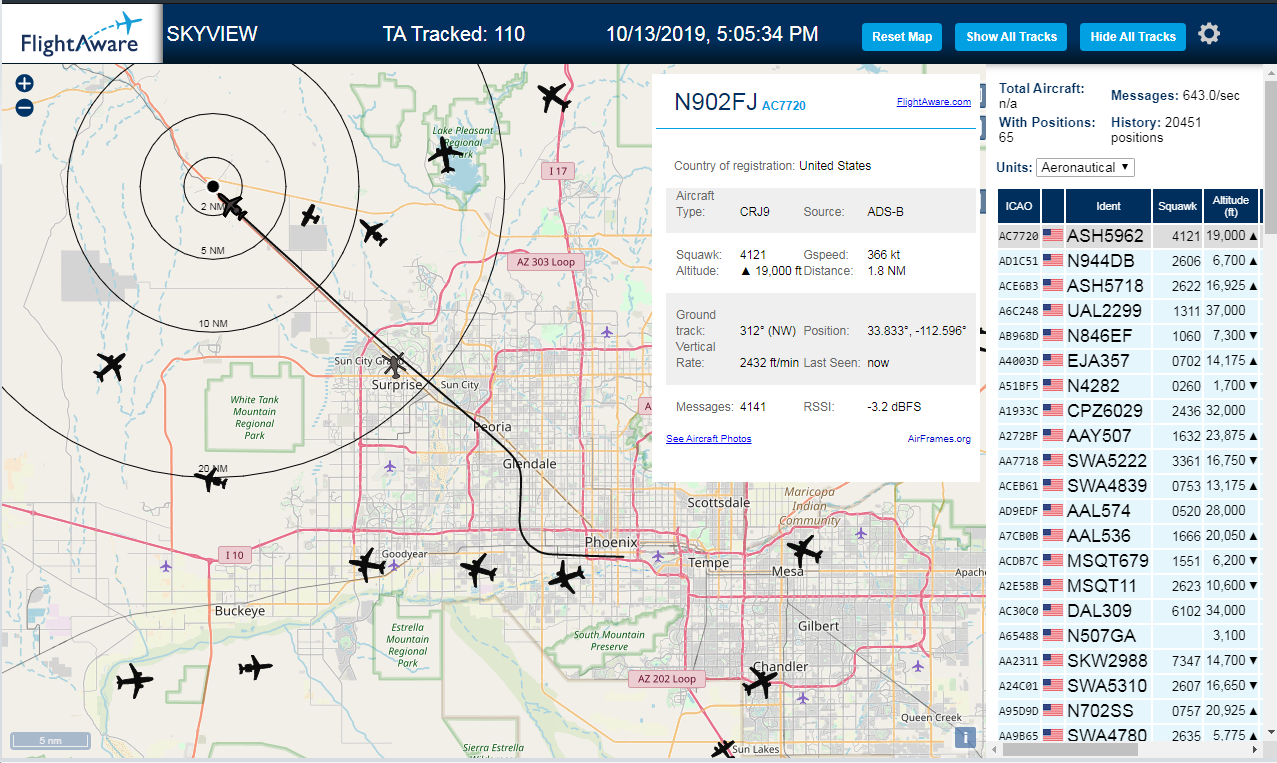Click US flag in DAL309 row

tap(1053, 611)
